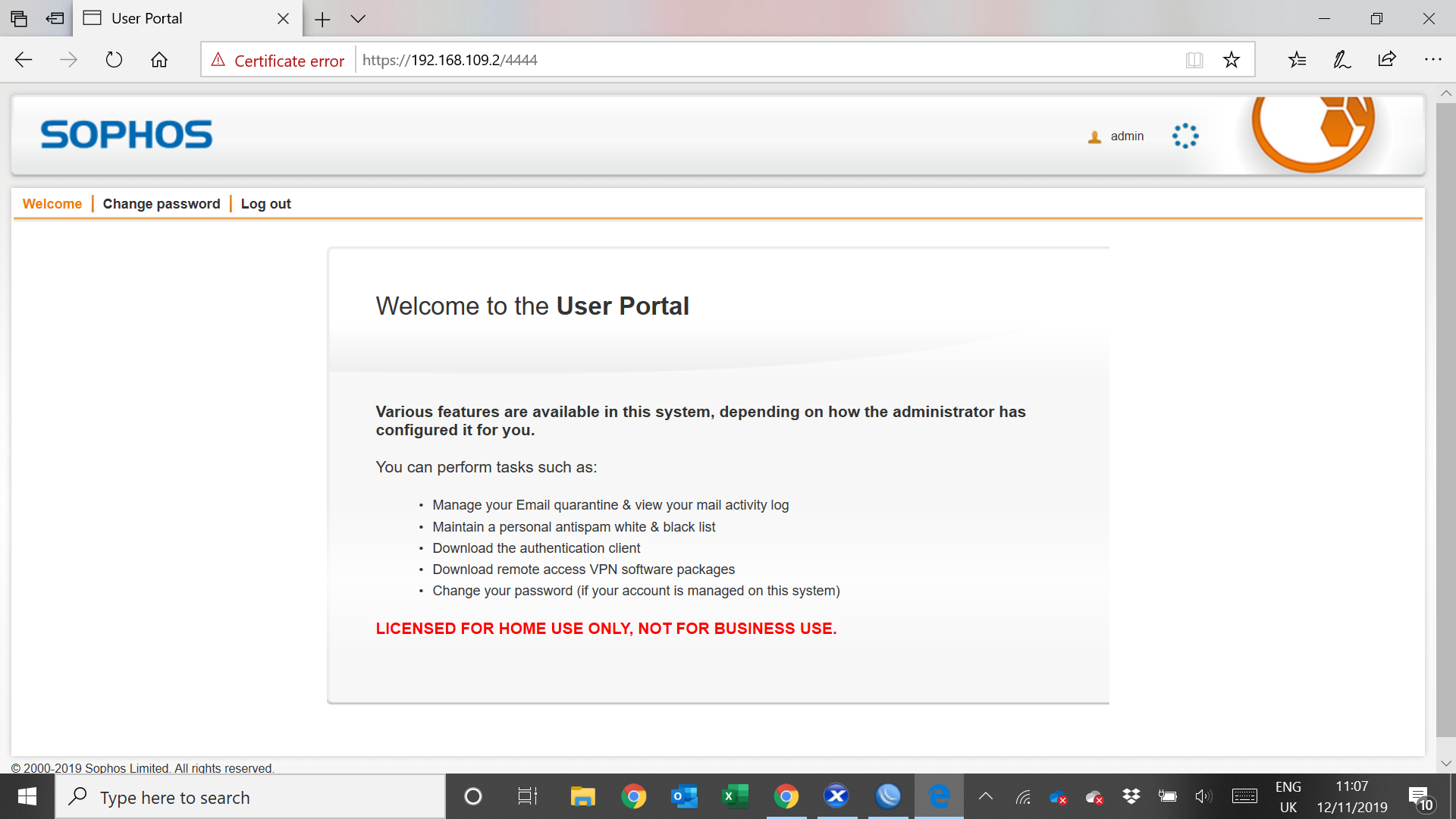The image size is (1456, 819).
Task: Click the loading spinner icon beside admin
Action: pyautogui.click(x=1185, y=136)
